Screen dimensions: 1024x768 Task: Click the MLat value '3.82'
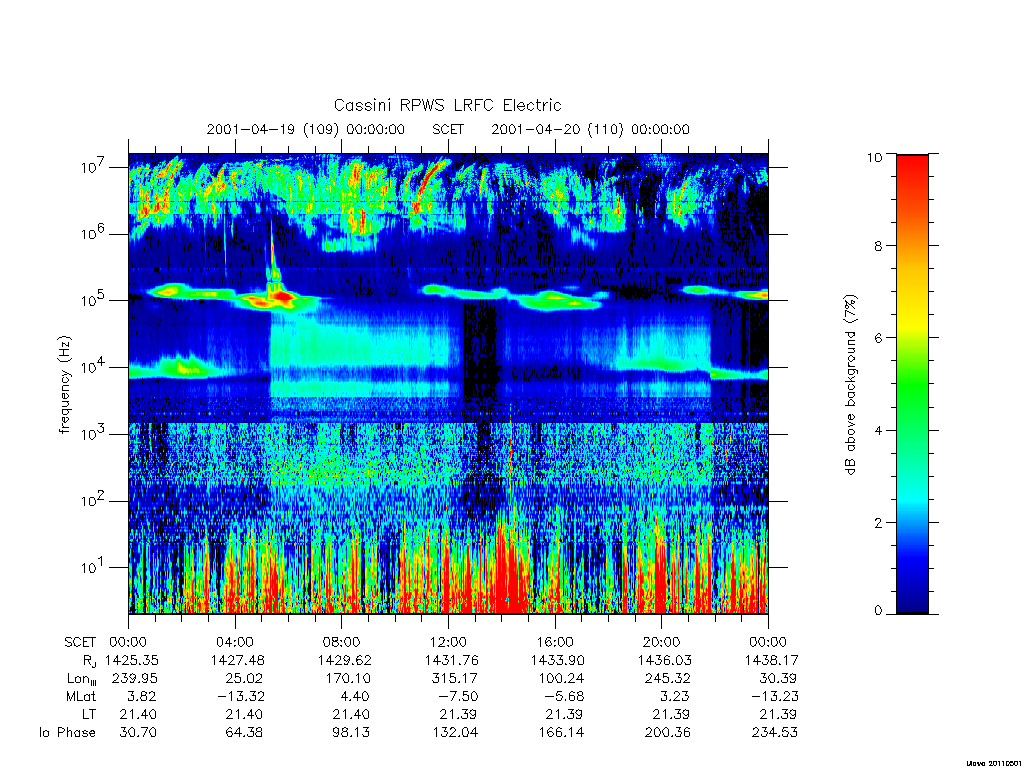click(x=142, y=696)
